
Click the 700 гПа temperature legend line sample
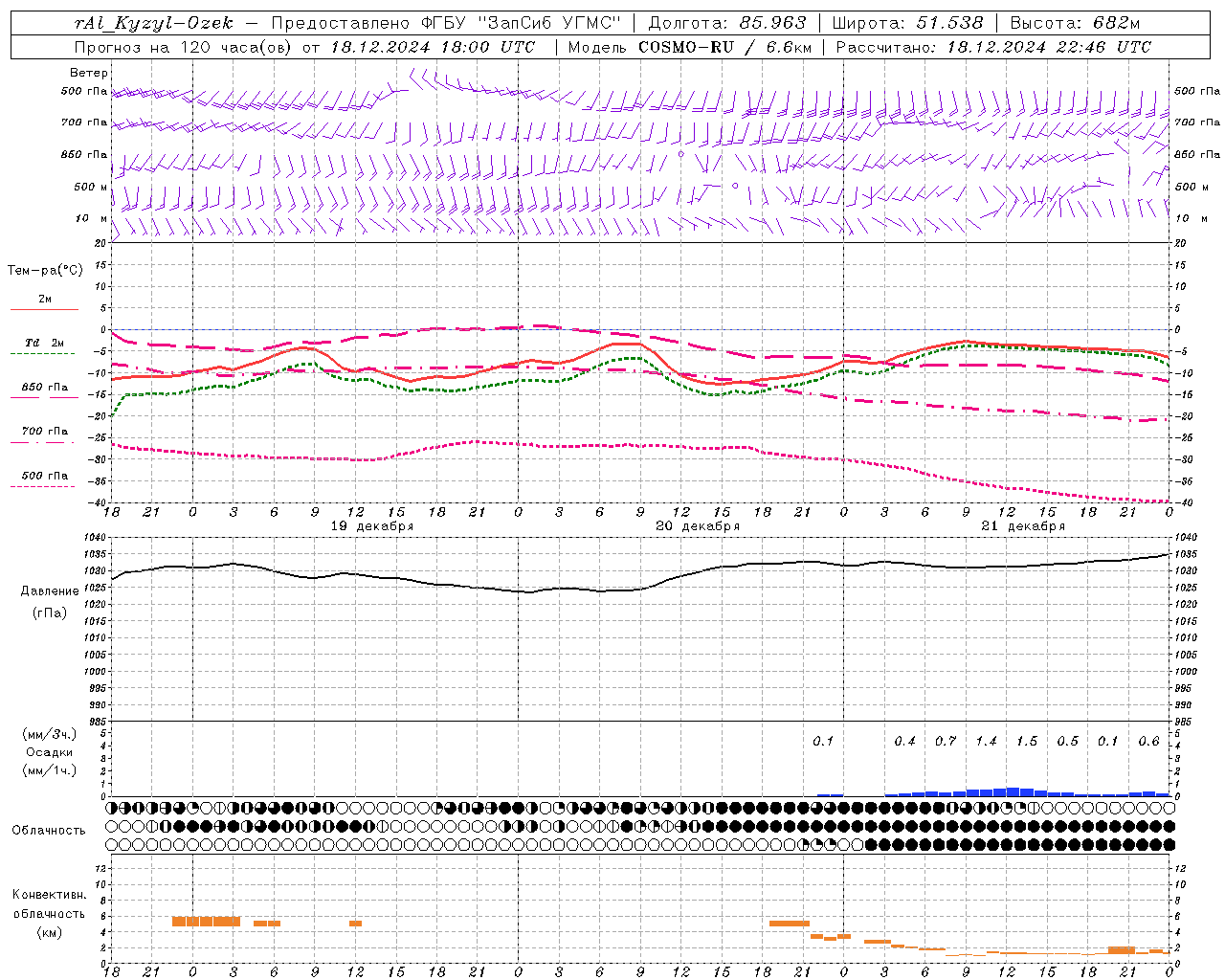[44, 443]
